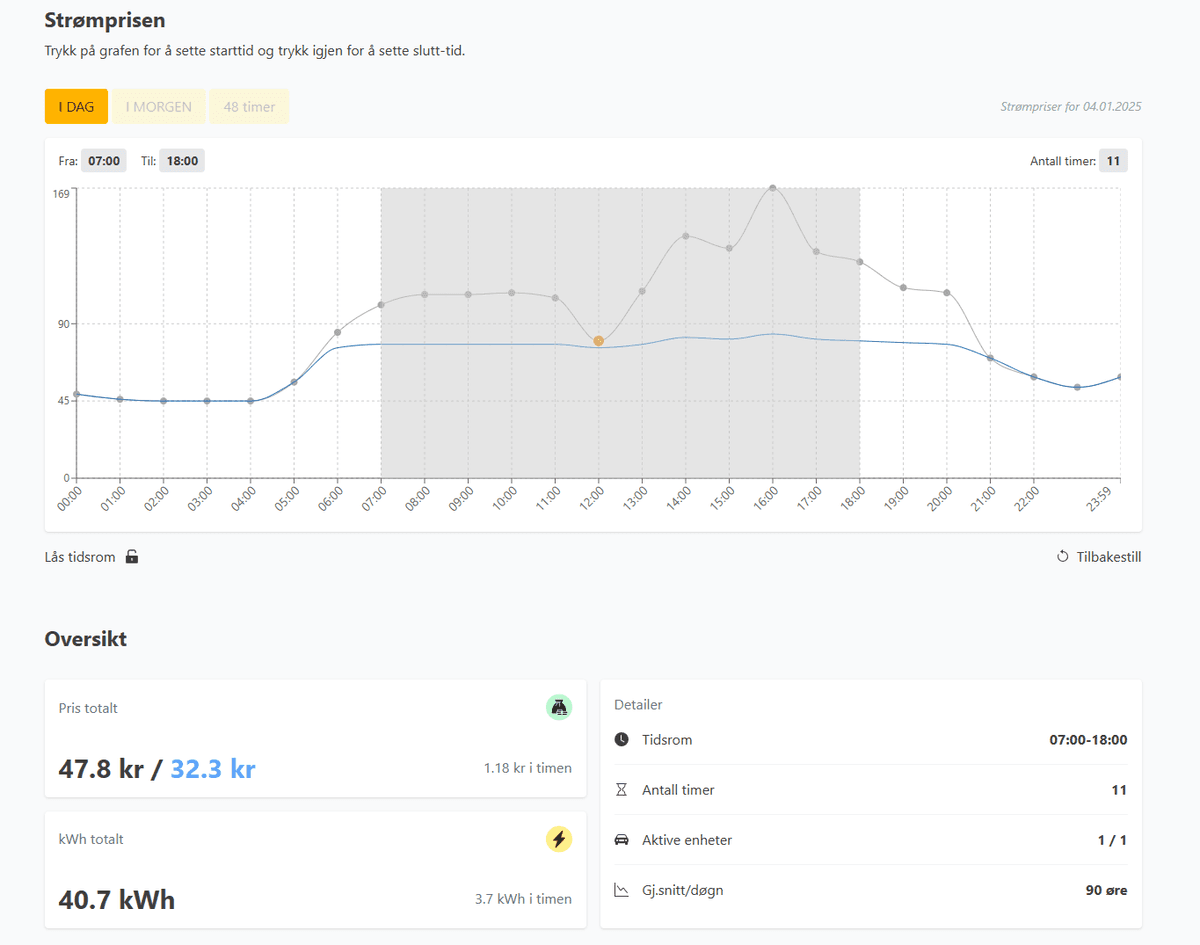This screenshot has height=945, width=1200.
Task: Switch to the 48 timer view
Action: pyautogui.click(x=249, y=107)
